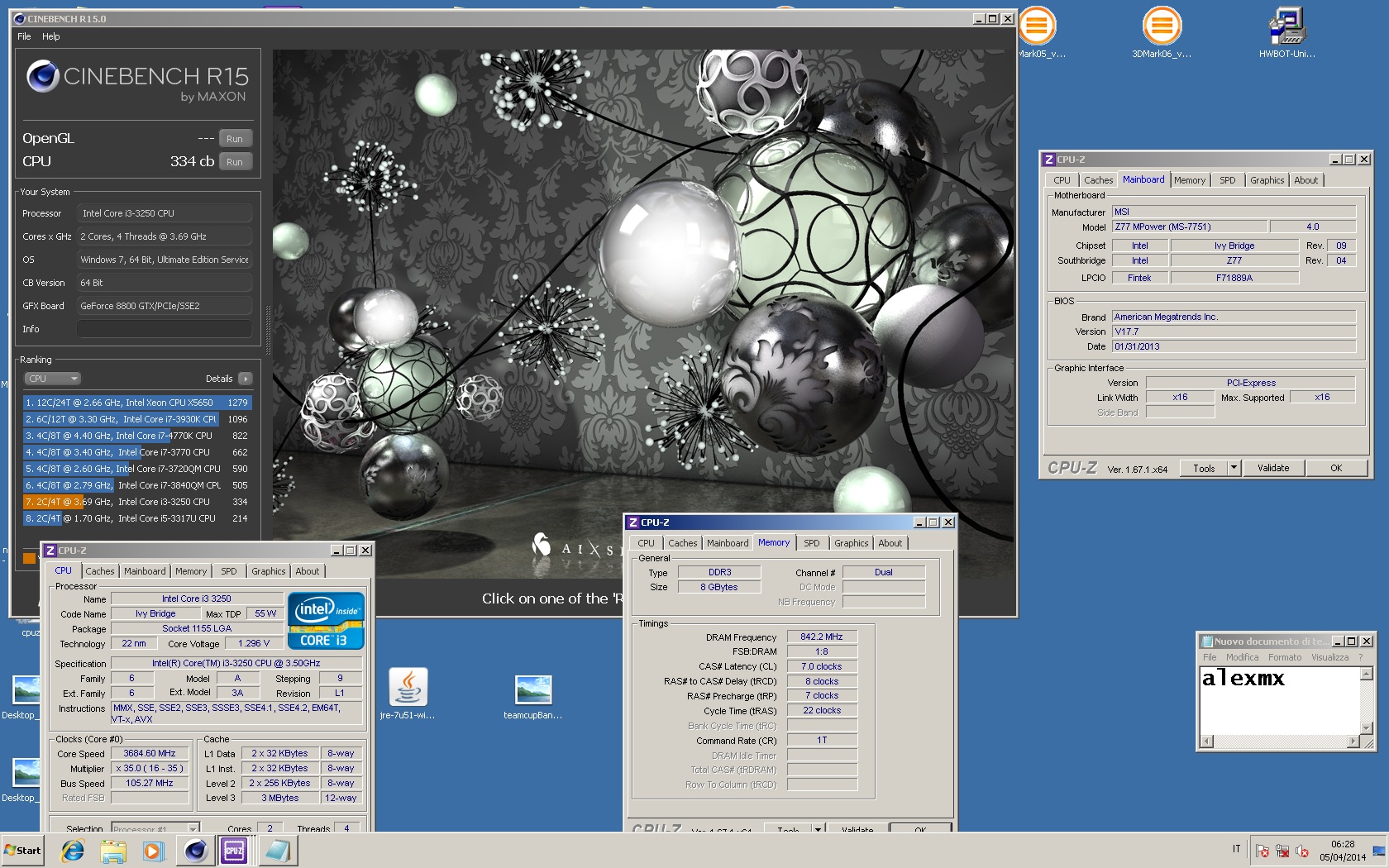Open Tools dropdown arrow in Memory window
Viewport: 1389px width, 868px height.
click(x=818, y=827)
